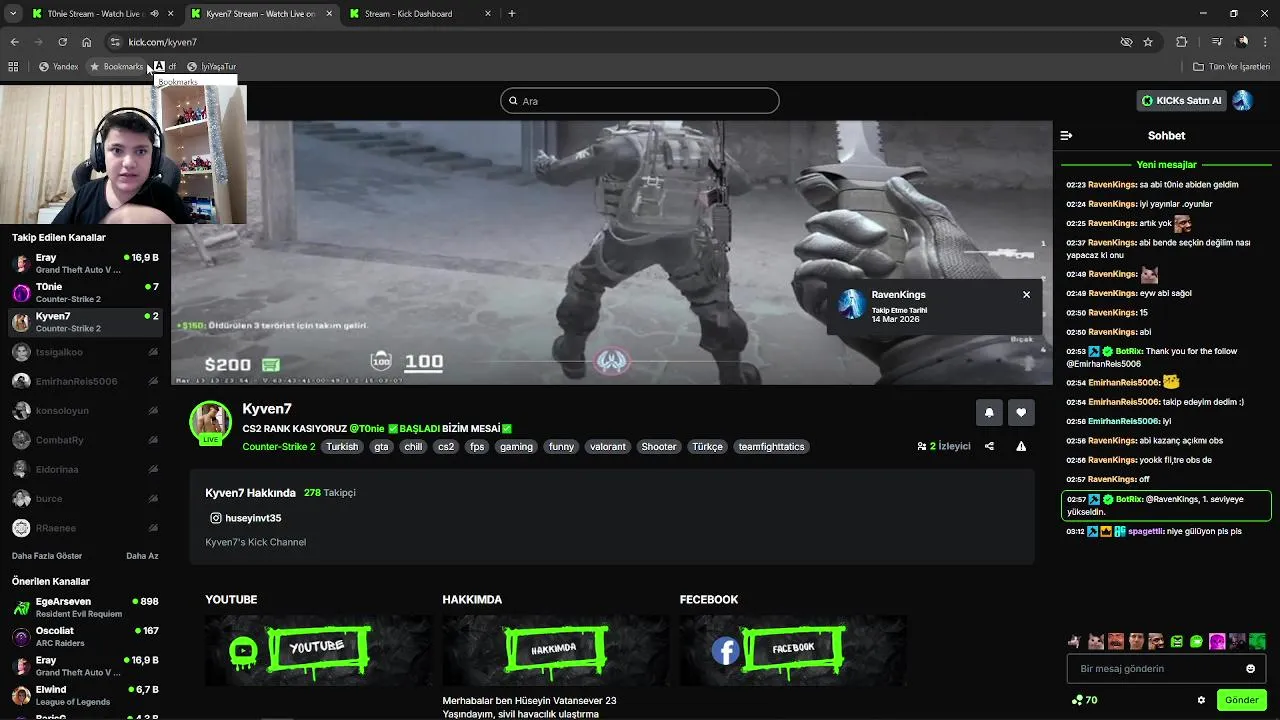The width and height of the screenshot is (1280, 720).
Task: Open the Counter-Strike 2 category link
Action: click(279, 447)
